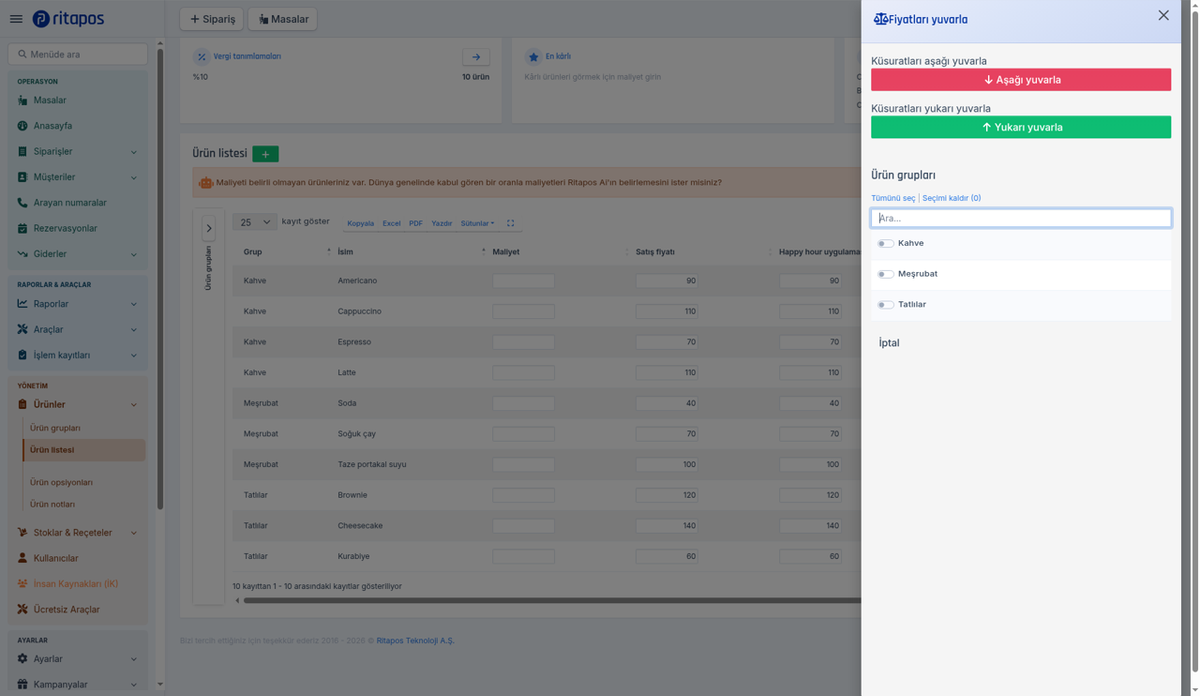
Task: Close the Fiyatları yuvarla panel
Action: click(1163, 15)
